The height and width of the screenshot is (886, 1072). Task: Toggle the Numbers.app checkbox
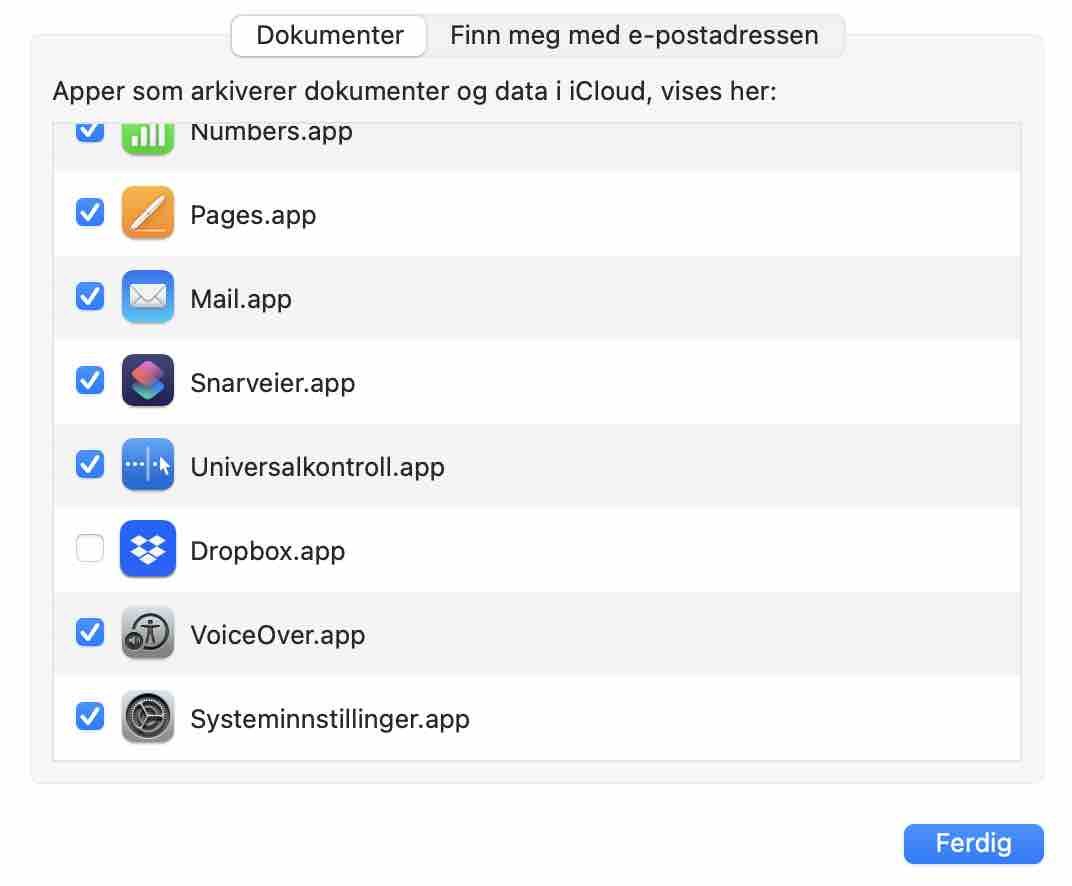[90, 133]
